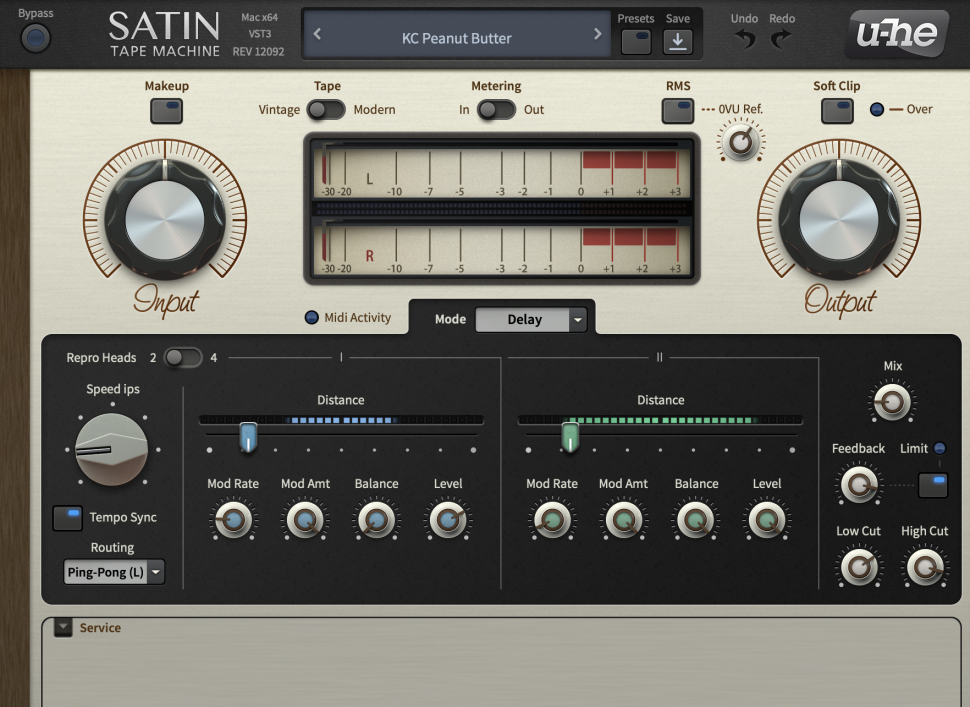Screen dimensions: 970x707
Task: Open the Routing Ping-Pong (L) dropdown
Action: click(x=114, y=573)
